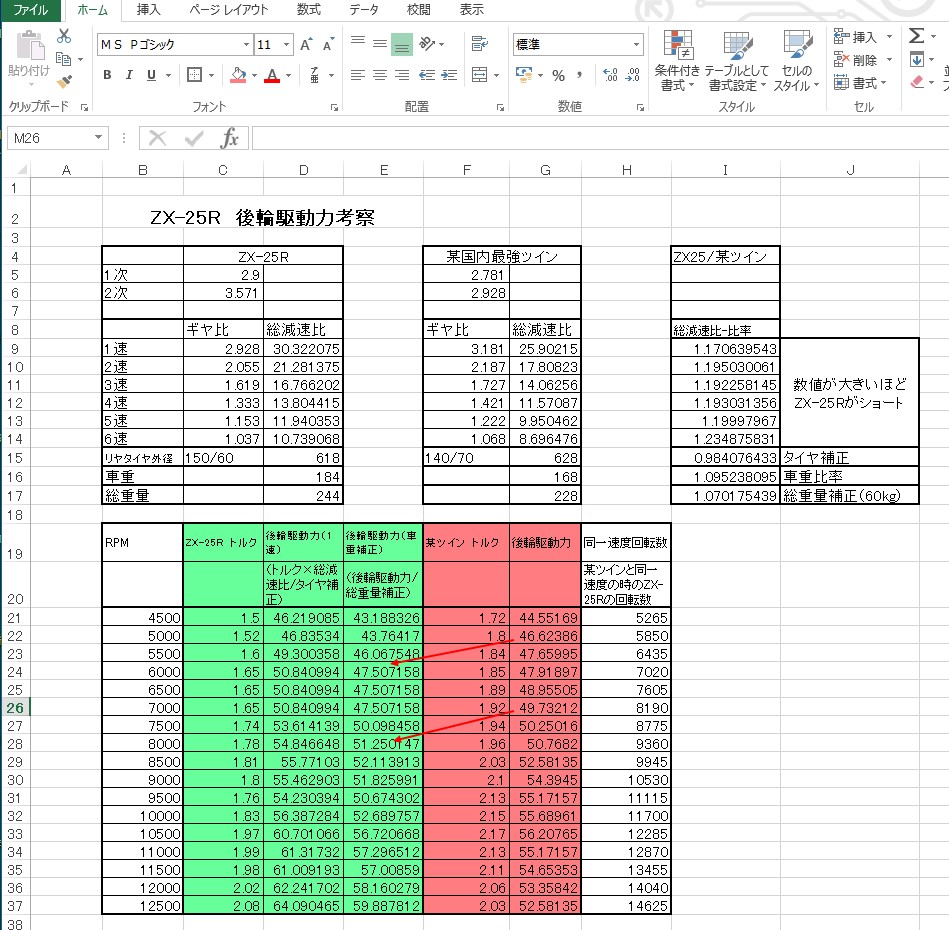Increase font size with large A icon
This screenshot has width=949, height=930.
pos(306,44)
